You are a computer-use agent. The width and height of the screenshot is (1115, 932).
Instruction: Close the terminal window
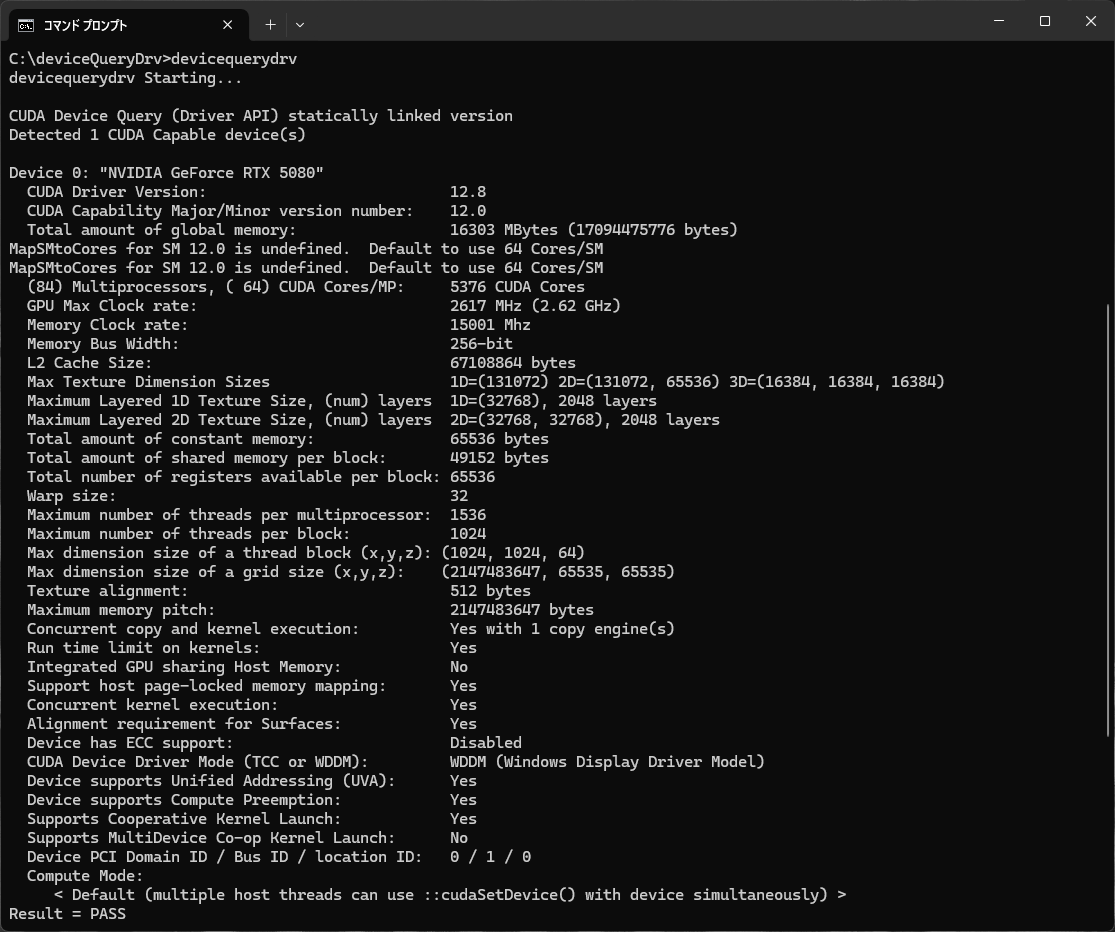(1091, 21)
